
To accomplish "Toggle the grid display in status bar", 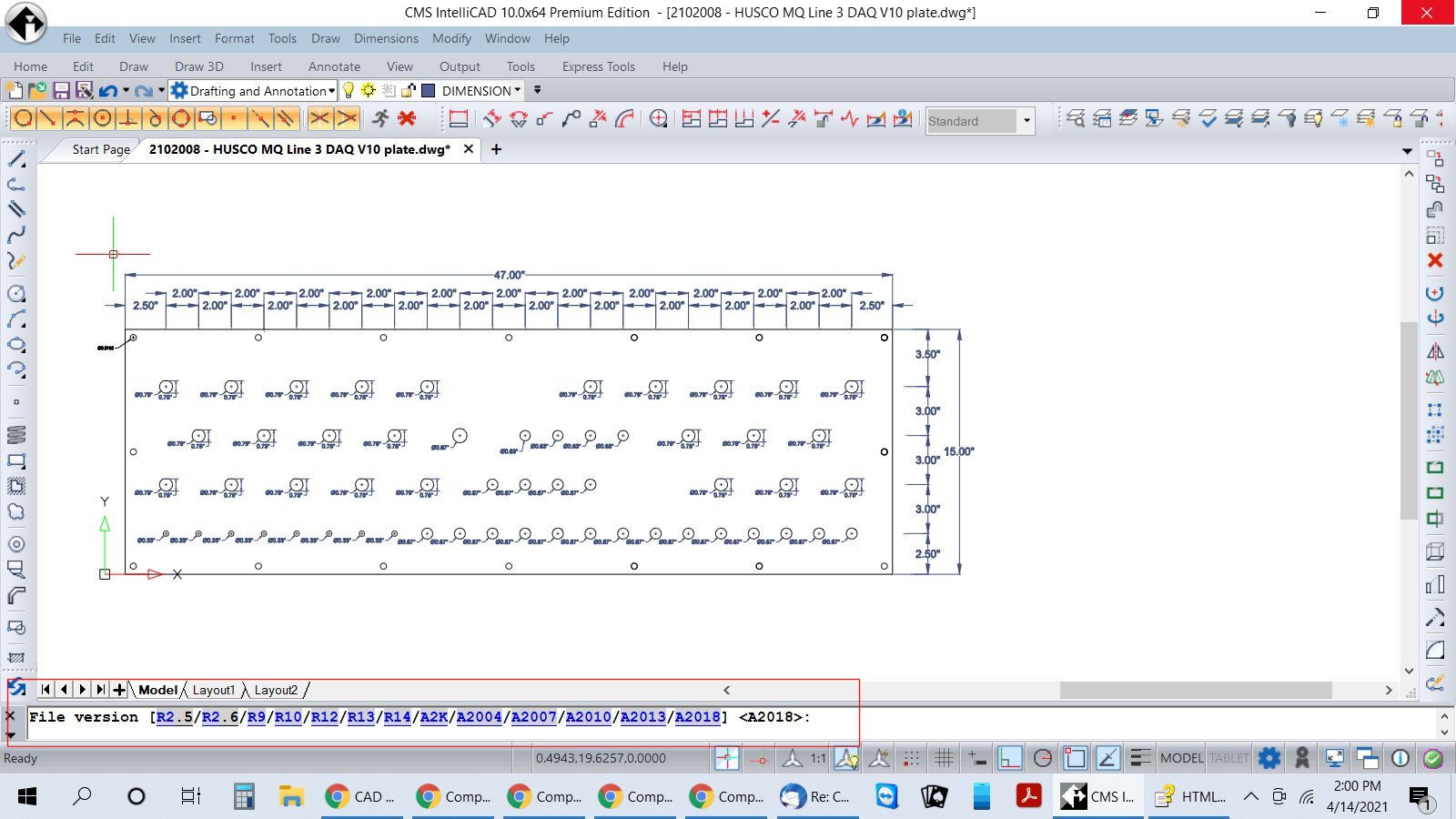I will [944, 758].
